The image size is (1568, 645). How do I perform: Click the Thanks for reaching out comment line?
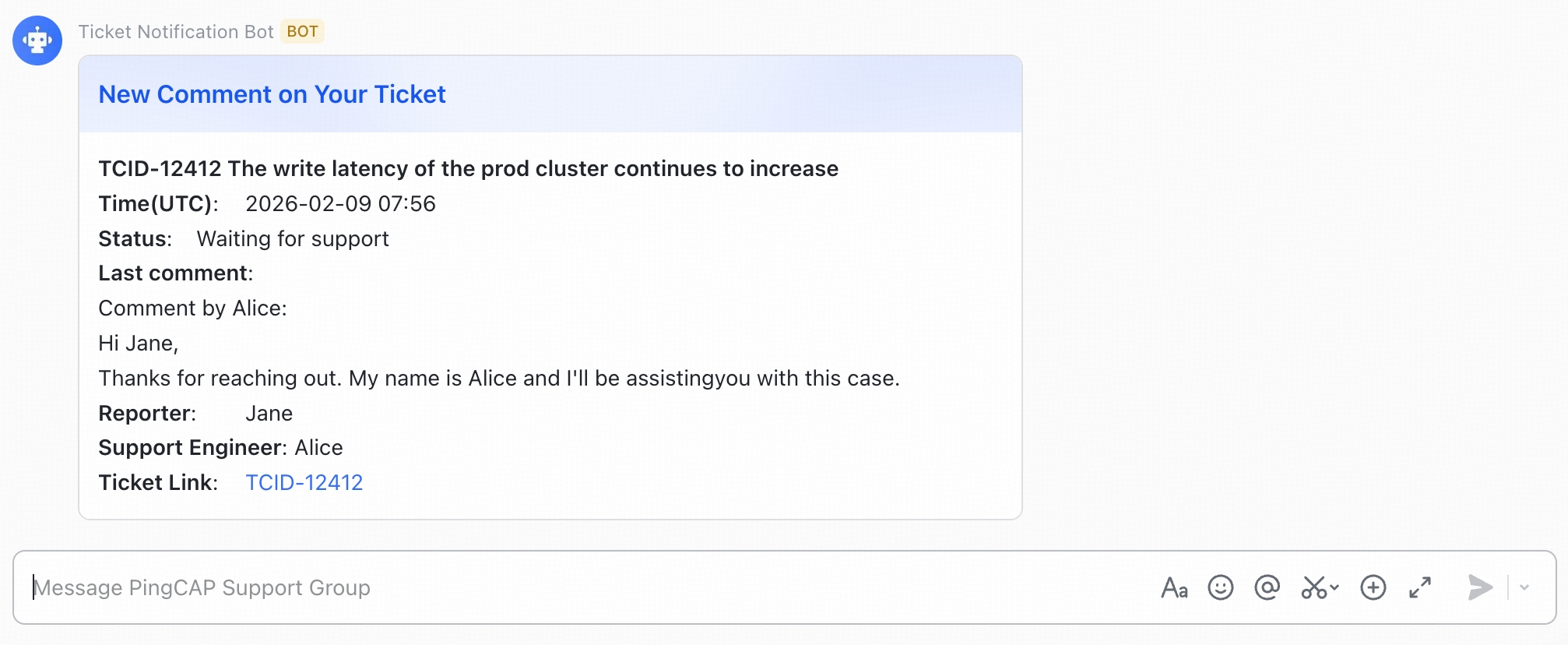click(498, 379)
